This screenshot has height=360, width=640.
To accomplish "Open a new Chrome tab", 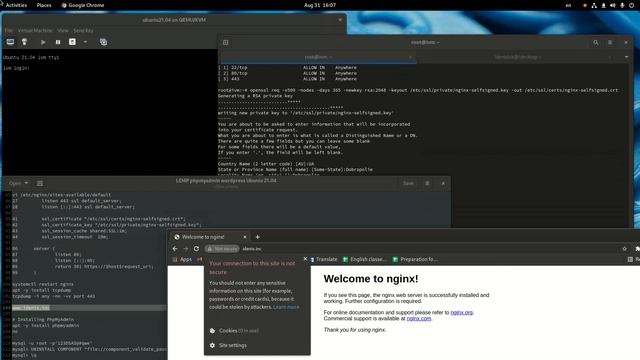I will (258, 237).
